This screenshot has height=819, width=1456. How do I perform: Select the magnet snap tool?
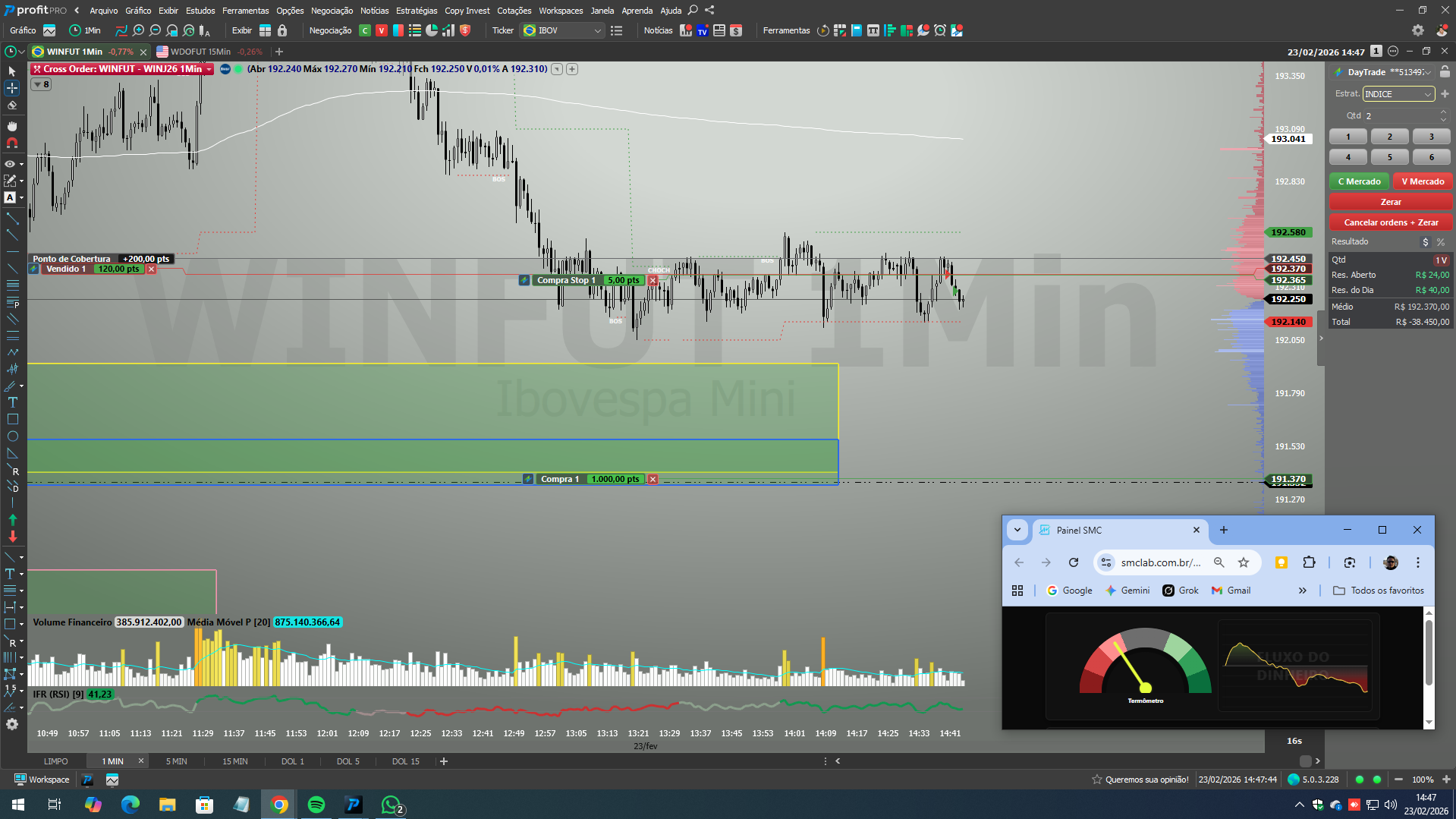point(12,143)
